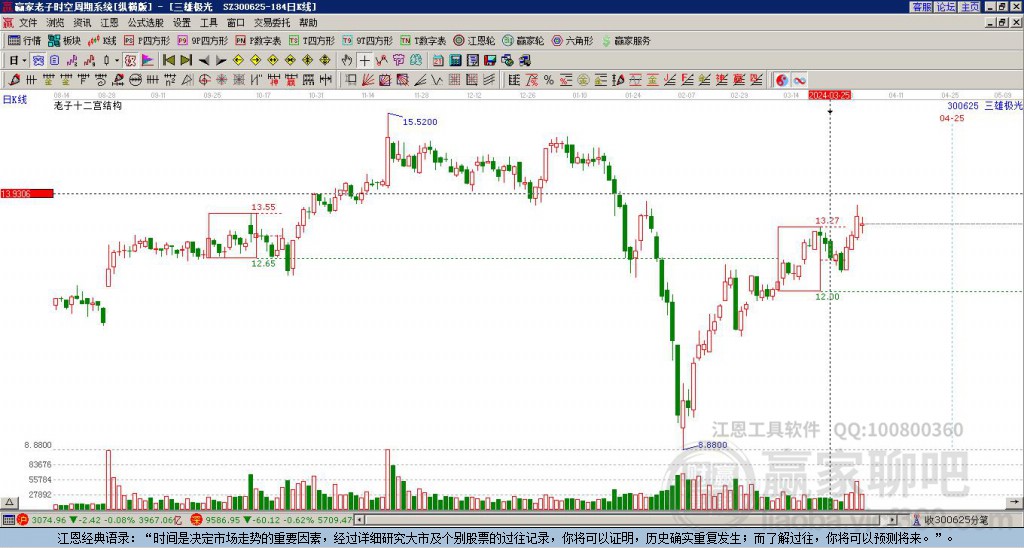
Task: Open the P四方形 tool
Action: 147,40
